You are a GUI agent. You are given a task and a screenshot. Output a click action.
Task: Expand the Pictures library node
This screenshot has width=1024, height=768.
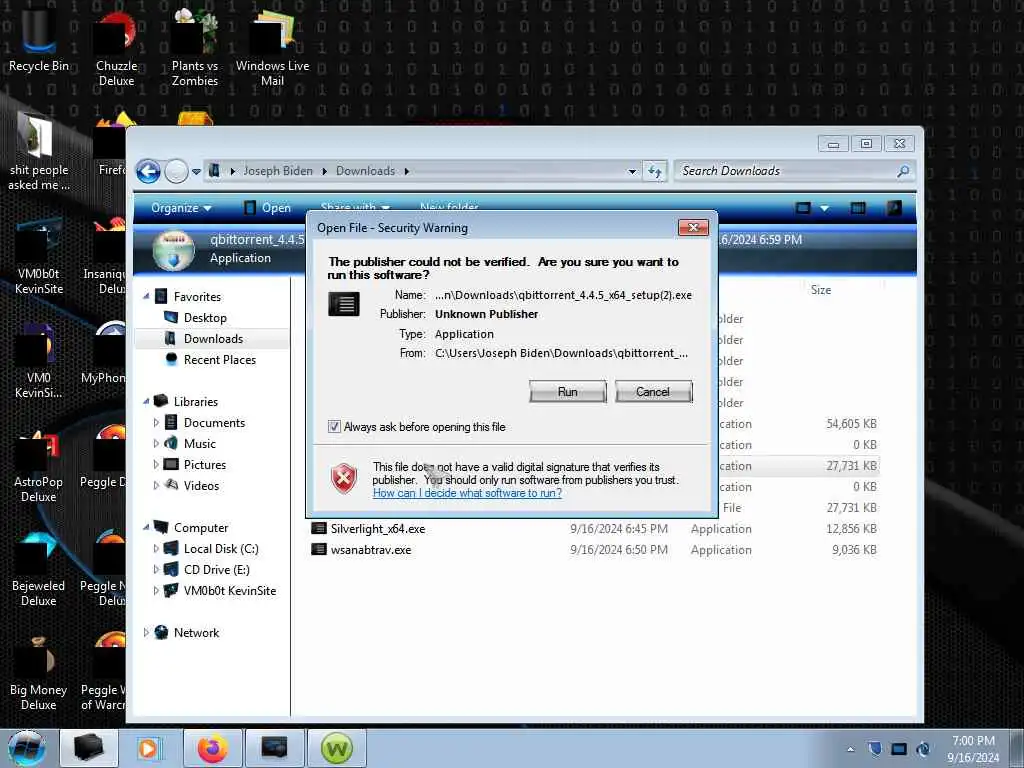pyautogui.click(x=156, y=464)
